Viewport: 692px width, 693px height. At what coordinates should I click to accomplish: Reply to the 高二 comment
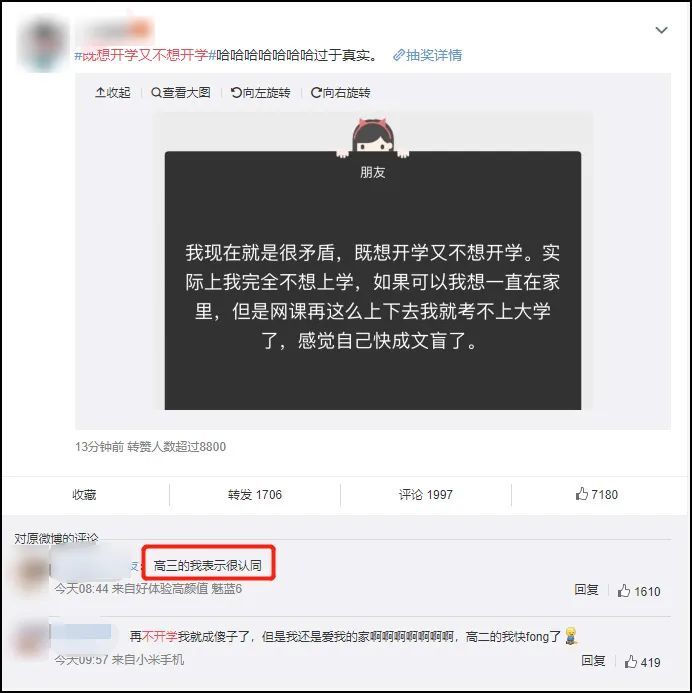pyautogui.click(x=593, y=661)
